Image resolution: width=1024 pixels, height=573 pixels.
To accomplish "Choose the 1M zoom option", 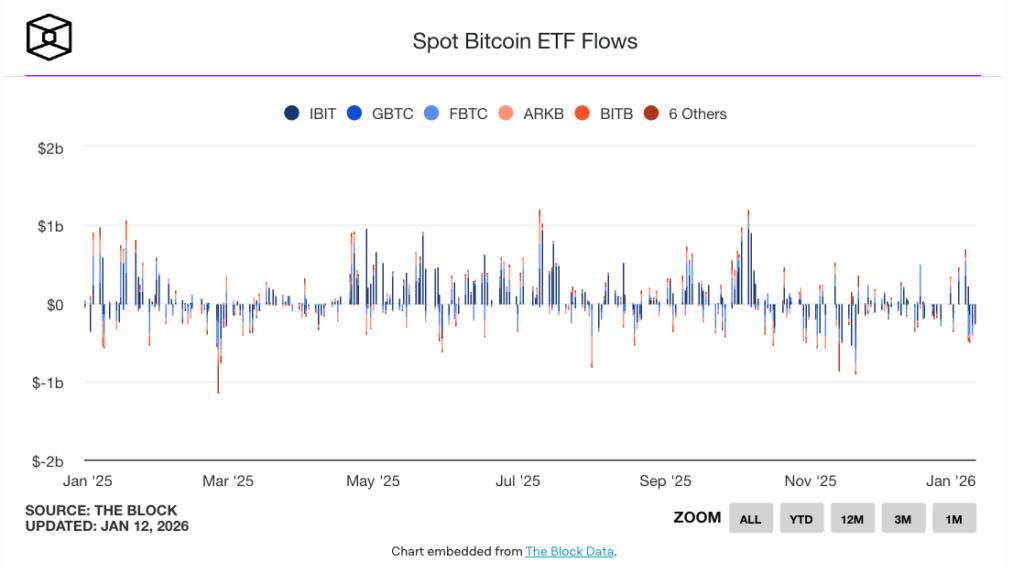I will pyautogui.click(x=953, y=518).
